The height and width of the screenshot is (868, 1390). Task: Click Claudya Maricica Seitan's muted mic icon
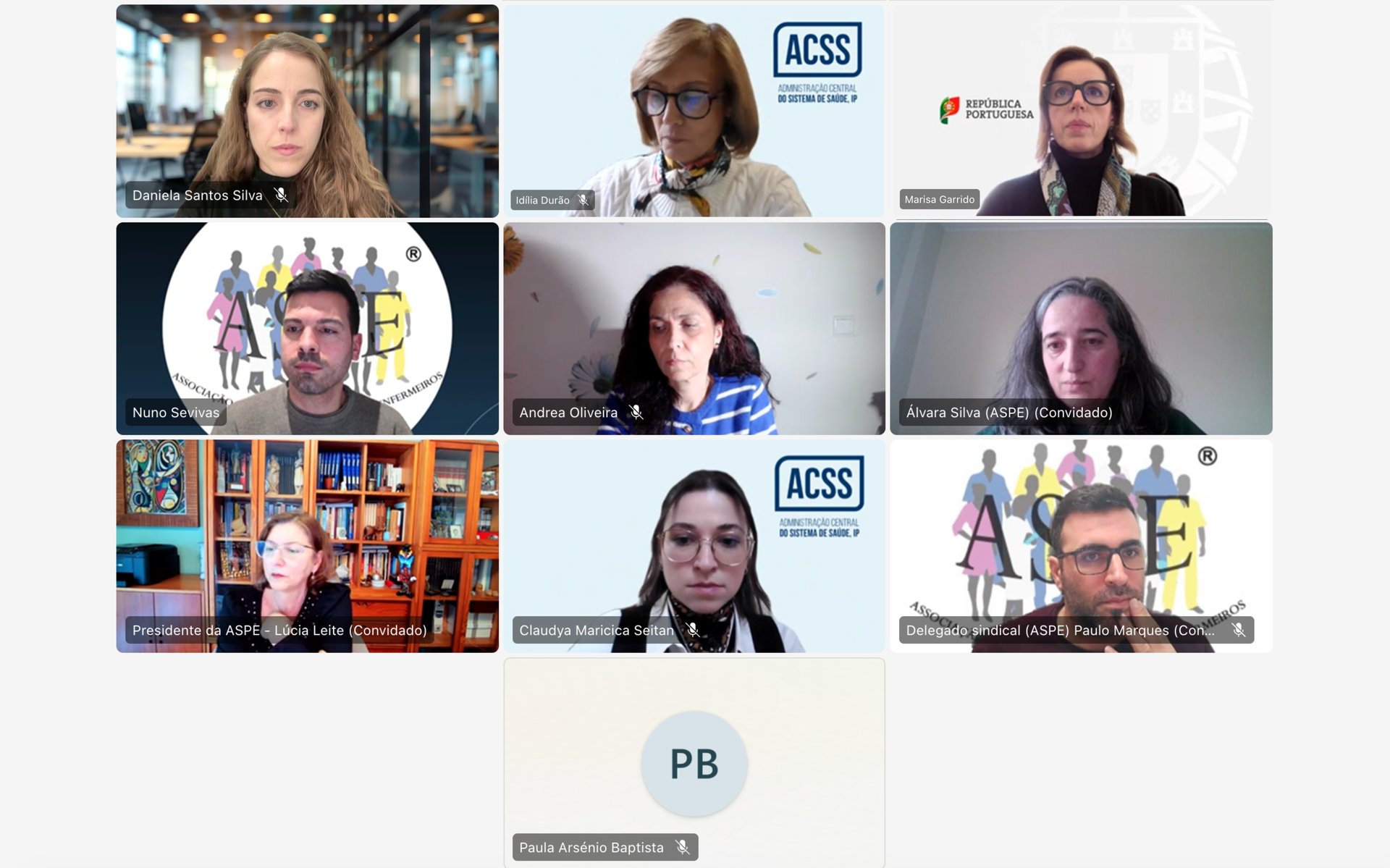(x=693, y=630)
